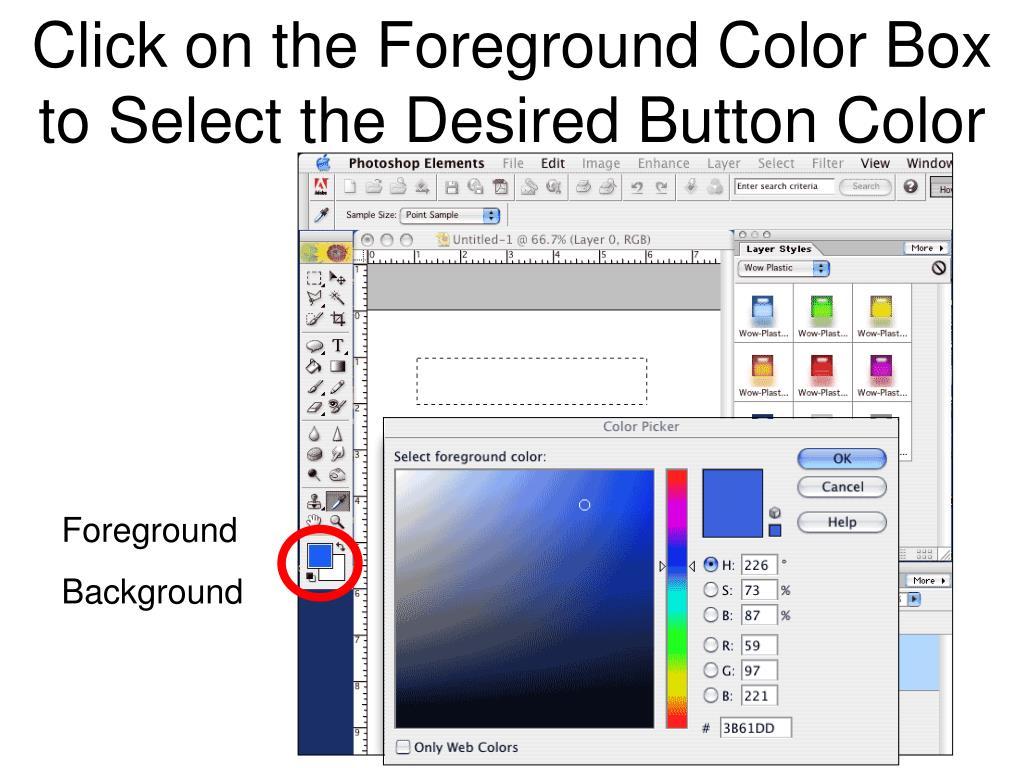Select the Crop tool
This screenshot has height=768, width=1024.
tap(338, 319)
